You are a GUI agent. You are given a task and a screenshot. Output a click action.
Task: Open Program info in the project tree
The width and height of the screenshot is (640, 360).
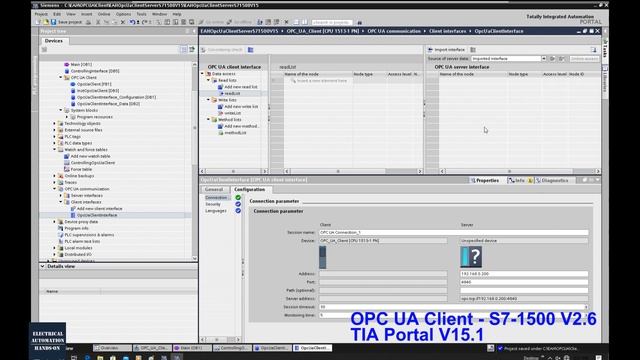pyautogui.click(x=76, y=228)
